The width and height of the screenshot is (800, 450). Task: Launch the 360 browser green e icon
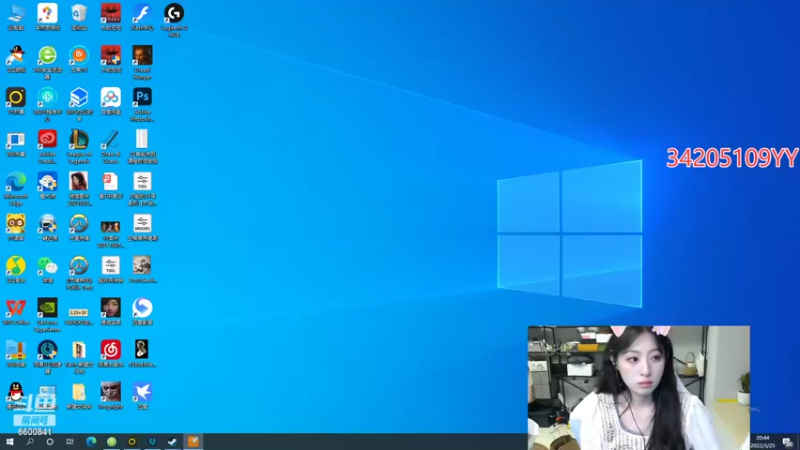(x=47, y=62)
